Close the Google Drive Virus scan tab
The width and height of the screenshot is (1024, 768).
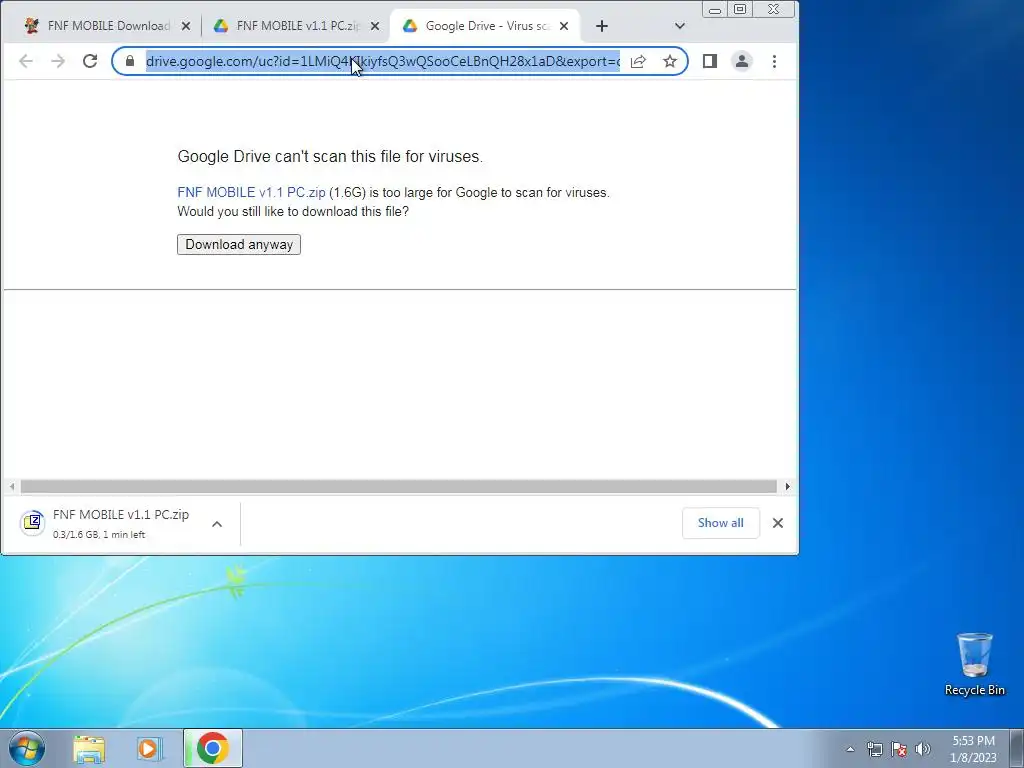click(564, 26)
